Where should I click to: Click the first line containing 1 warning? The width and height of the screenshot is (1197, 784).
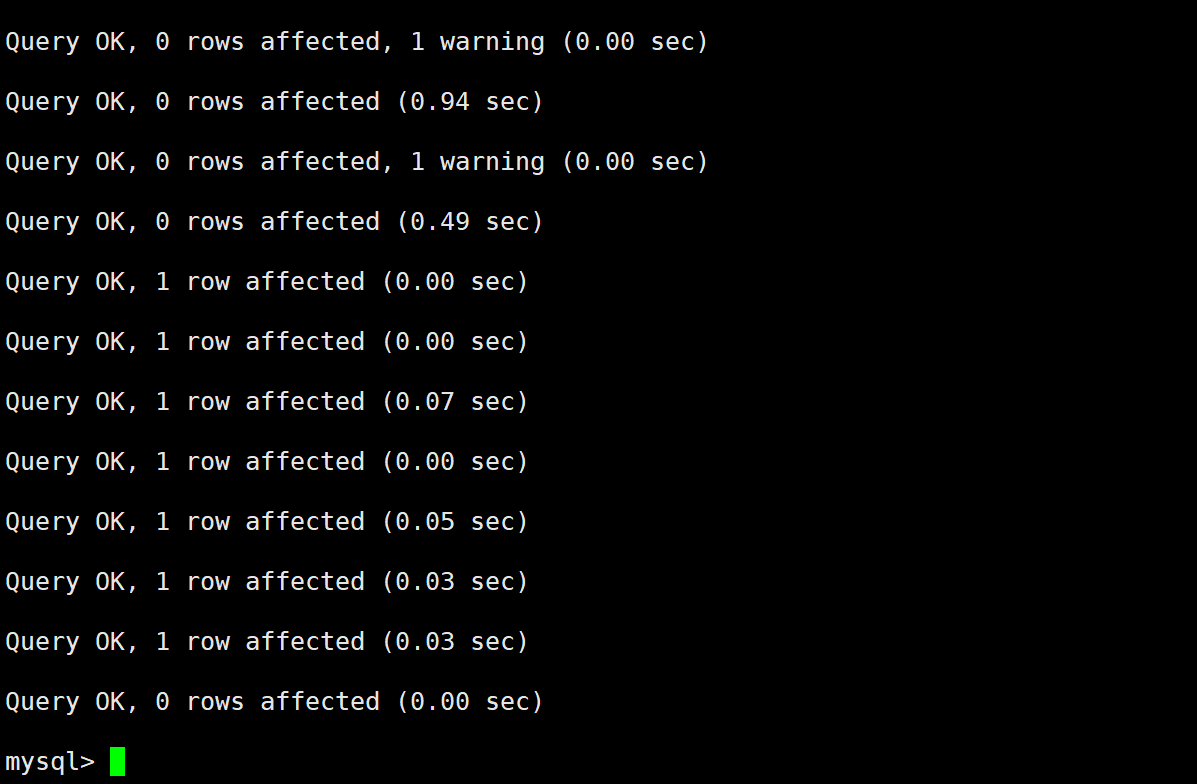coord(356,42)
